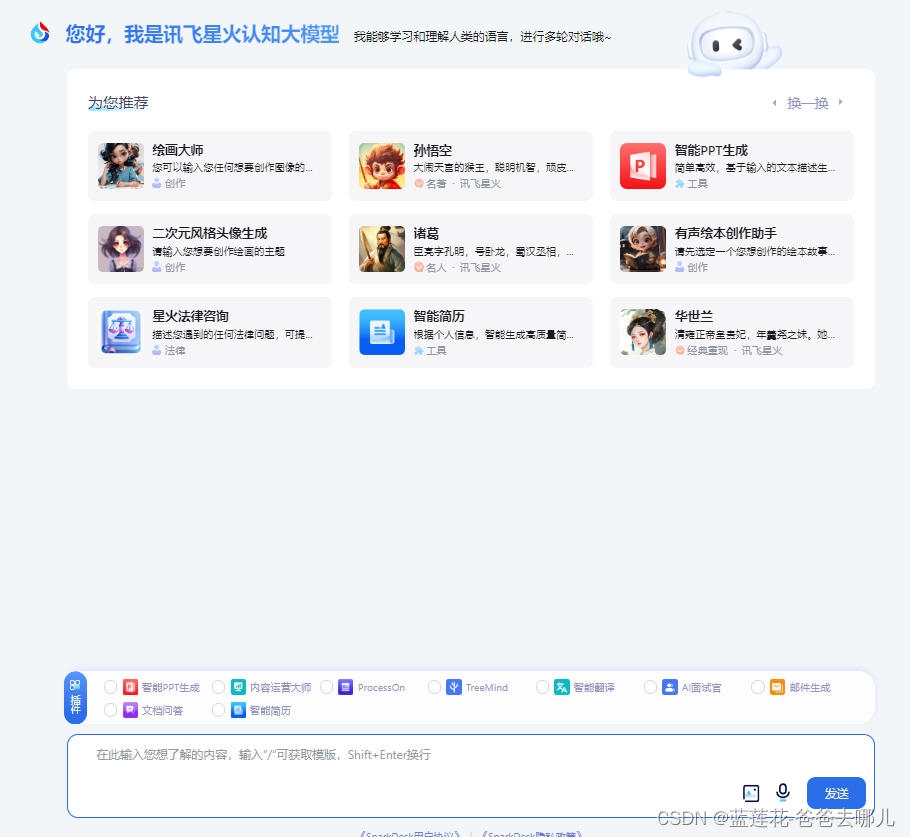Image resolution: width=910 pixels, height=837 pixels.
Task: Click the robot mascot image
Action: click(734, 44)
